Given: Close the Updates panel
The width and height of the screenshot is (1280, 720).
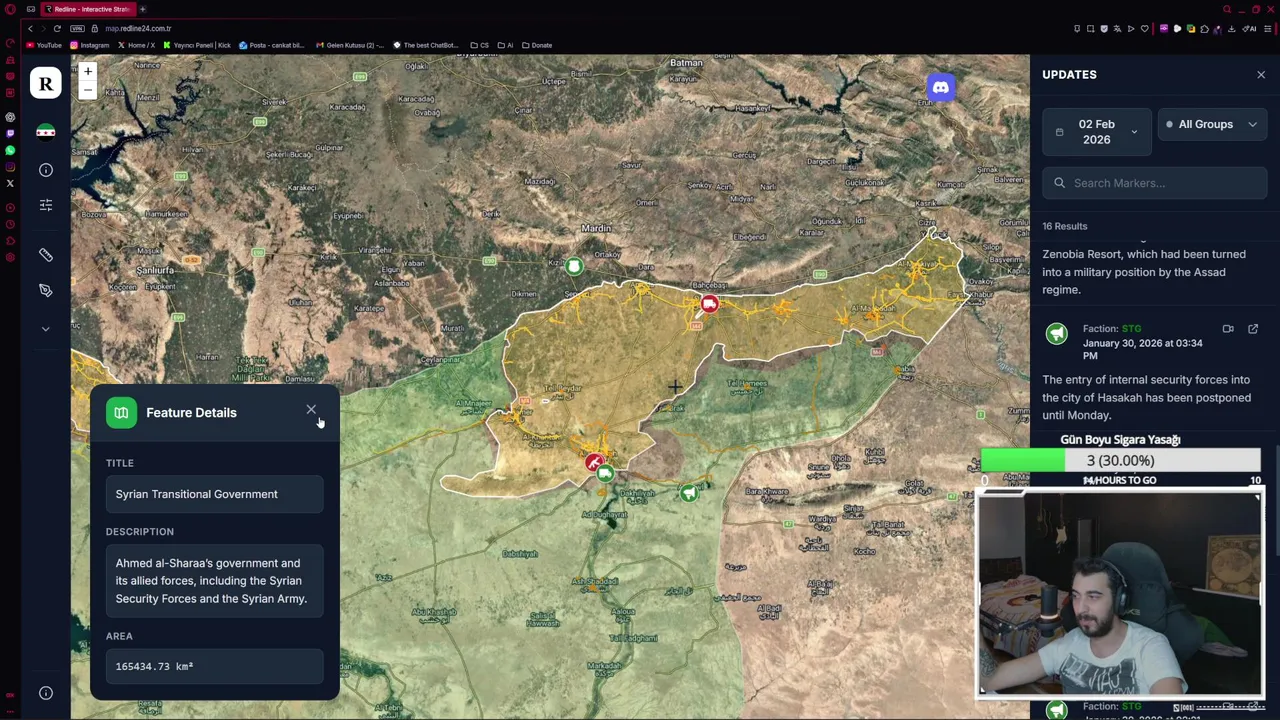Looking at the screenshot, I should pos(1261,75).
